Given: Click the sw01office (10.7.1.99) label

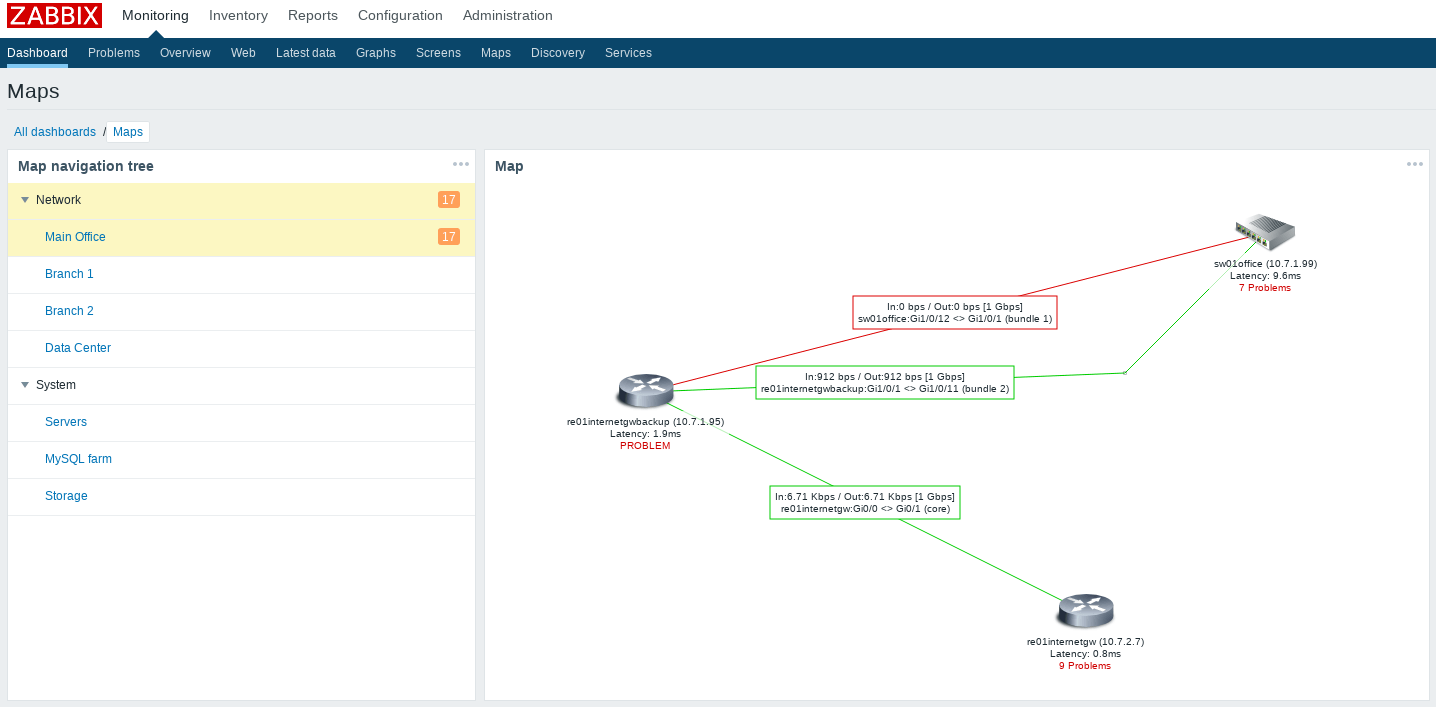Looking at the screenshot, I should (x=1265, y=264).
